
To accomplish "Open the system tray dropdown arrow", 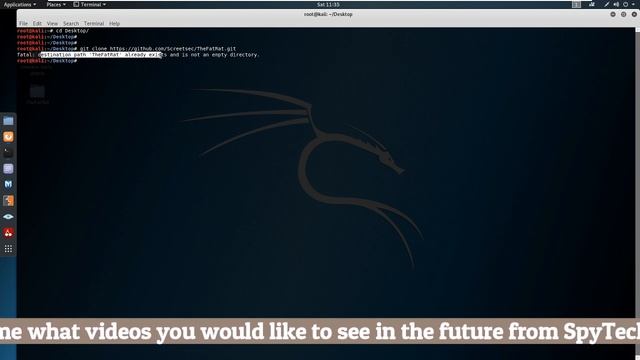I will [x=634, y=4].
